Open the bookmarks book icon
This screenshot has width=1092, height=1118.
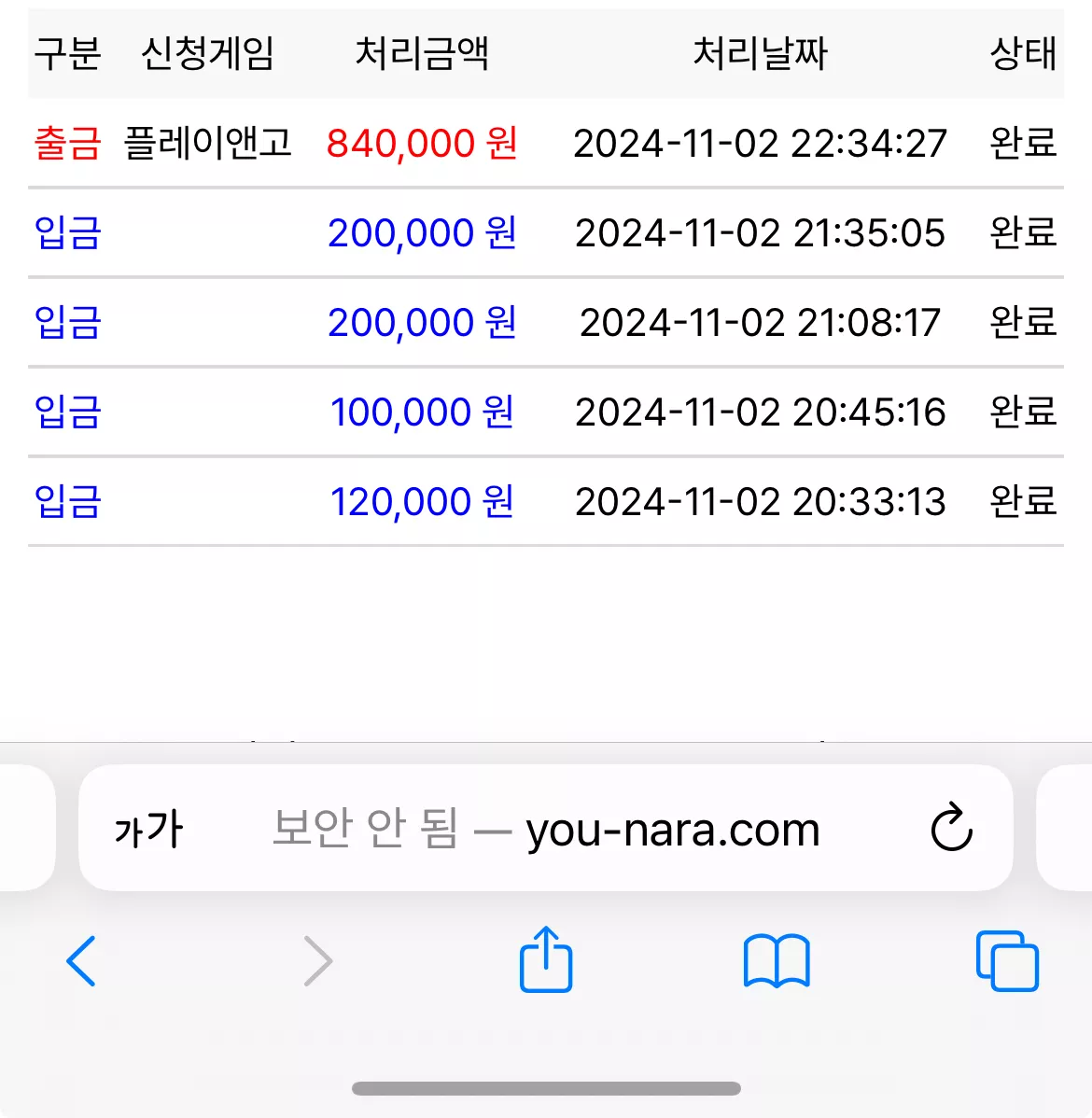pos(777,961)
